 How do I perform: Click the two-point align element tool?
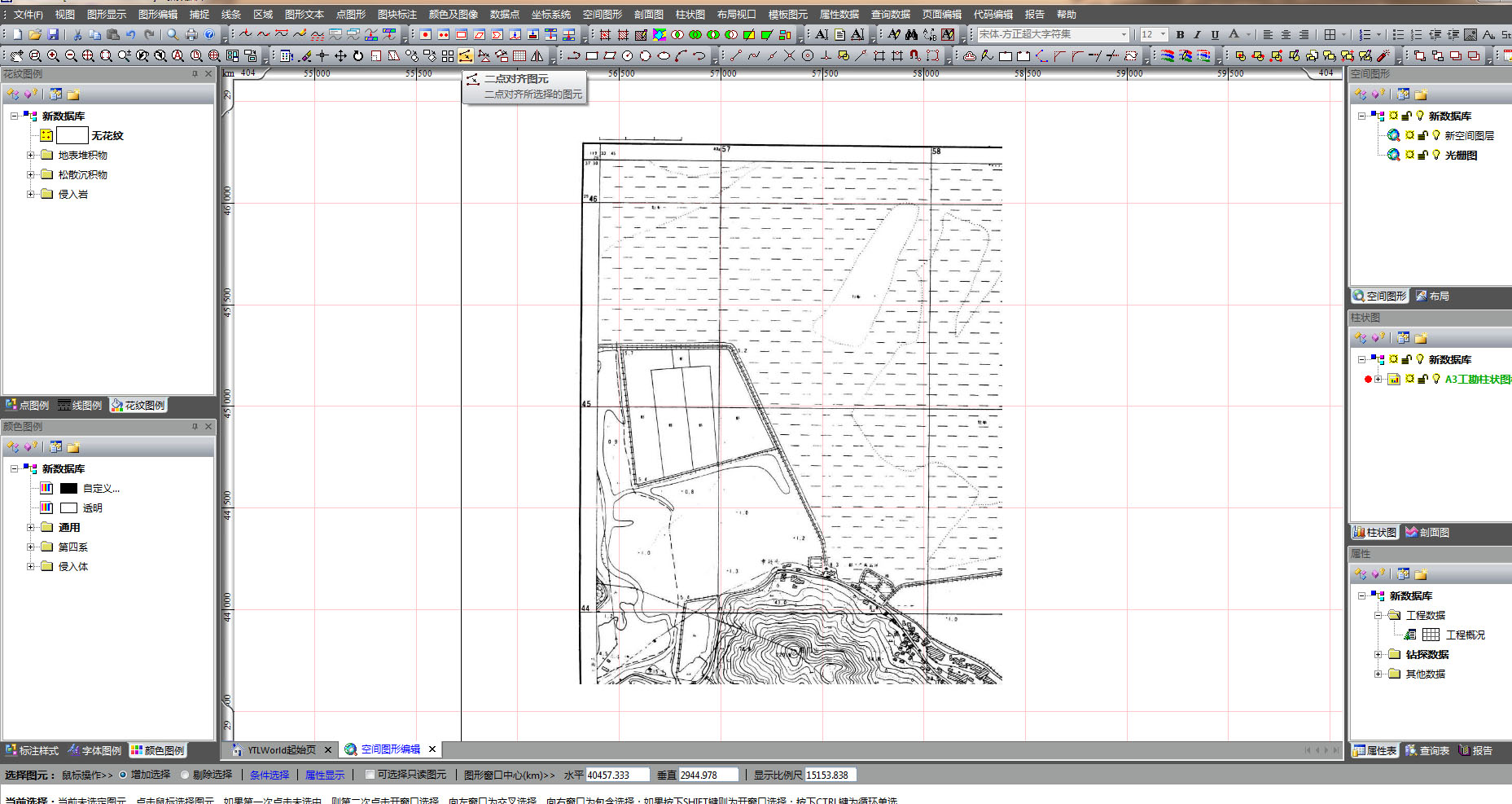[x=465, y=55]
